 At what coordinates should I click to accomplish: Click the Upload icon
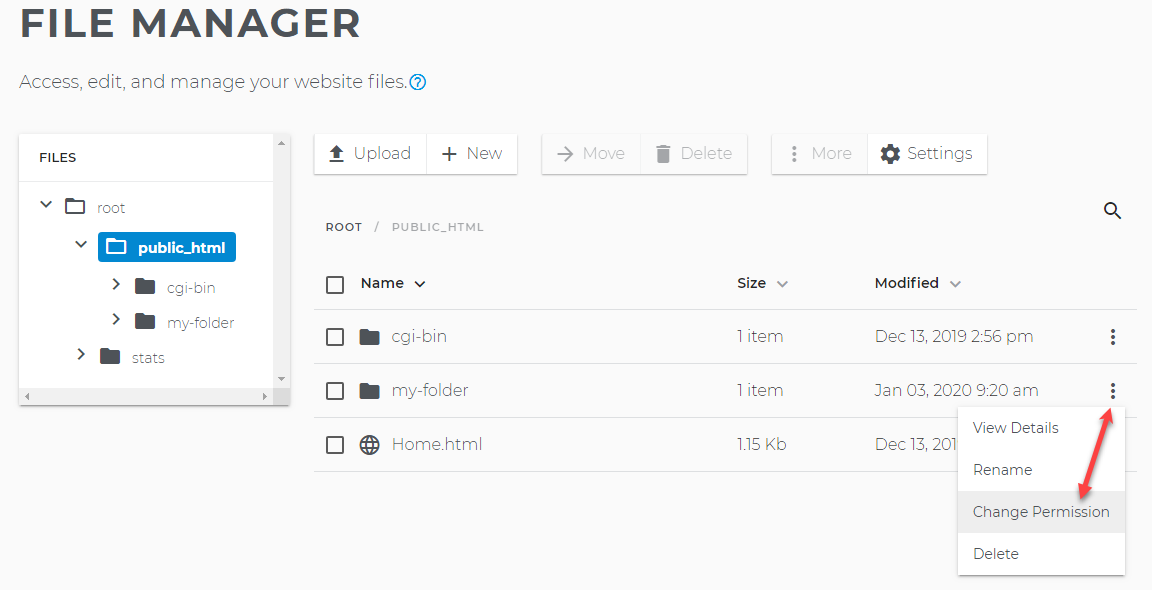tap(337, 153)
